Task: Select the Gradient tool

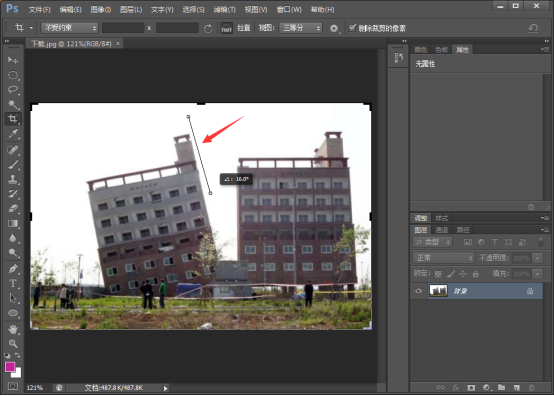Action: (13, 223)
